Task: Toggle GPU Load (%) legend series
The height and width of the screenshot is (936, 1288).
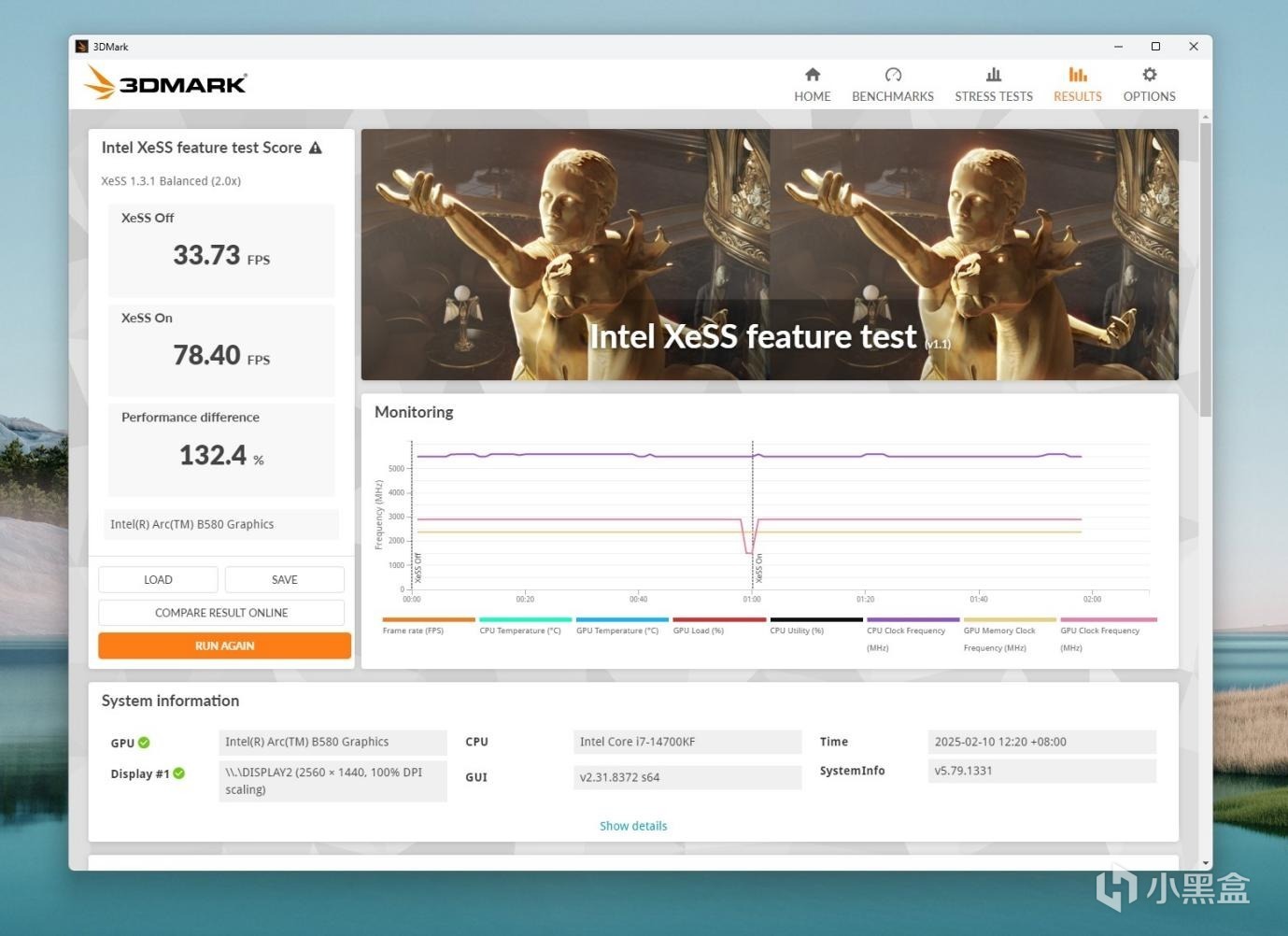Action: coord(719,626)
